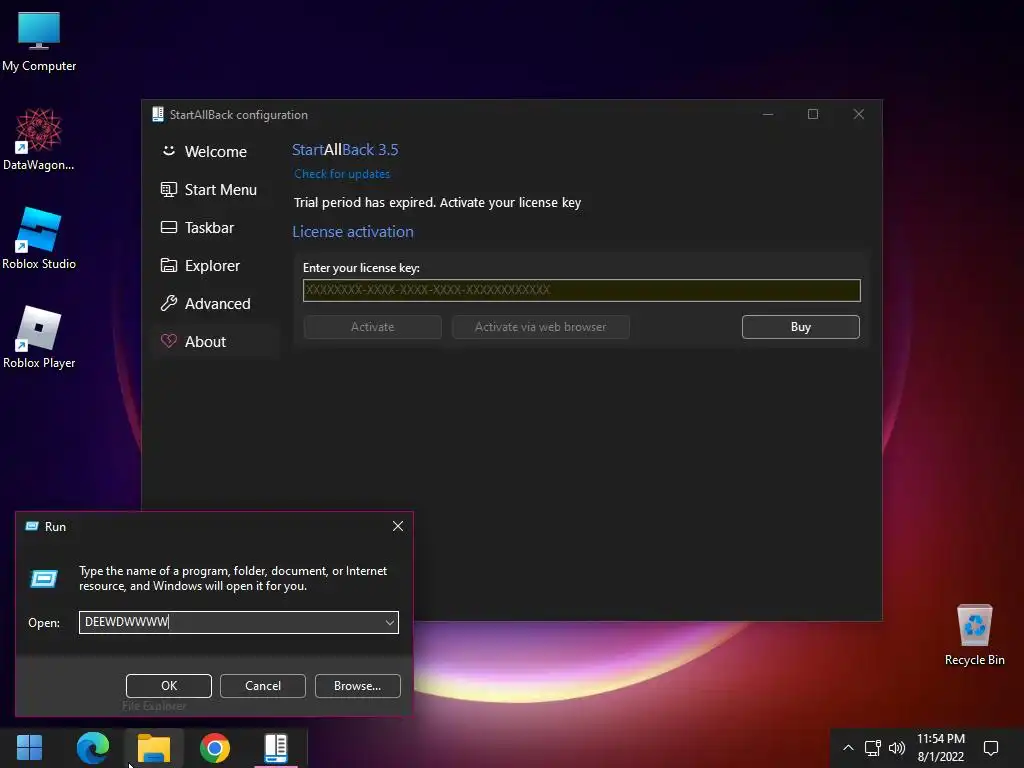The height and width of the screenshot is (768, 1024).
Task: Click the About heart sidebar icon
Action: pyautogui.click(x=168, y=341)
